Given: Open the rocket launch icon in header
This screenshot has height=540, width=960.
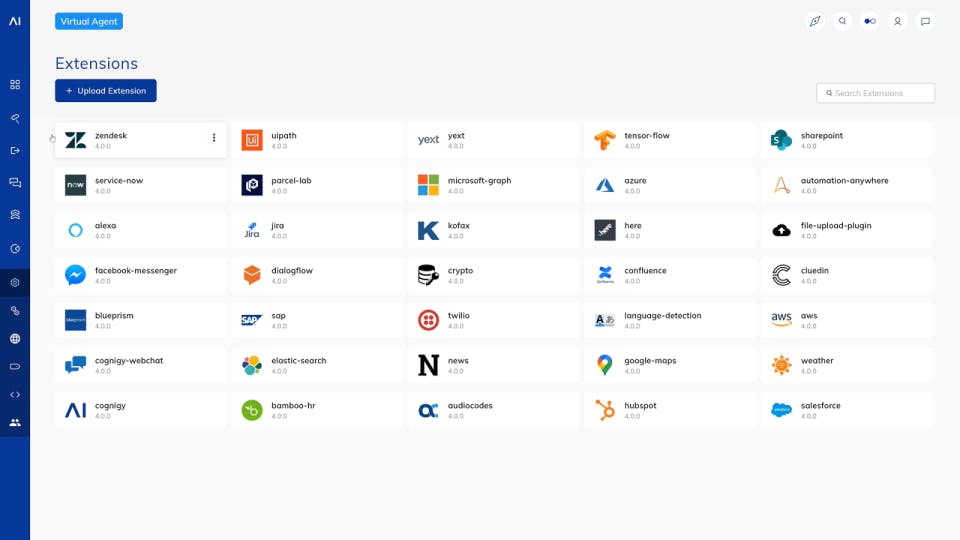Looking at the screenshot, I should (815, 21).
